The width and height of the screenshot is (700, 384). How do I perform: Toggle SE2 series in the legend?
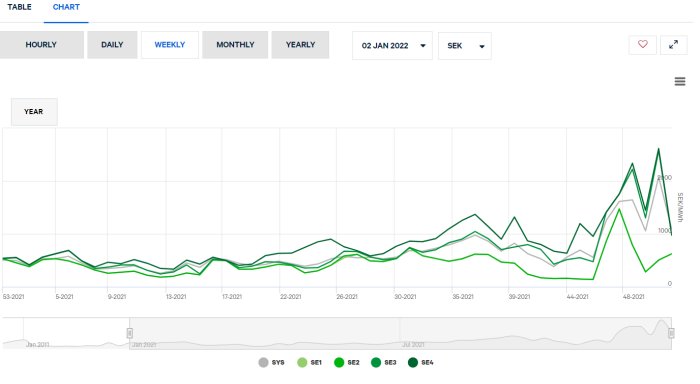click(347, 363)
